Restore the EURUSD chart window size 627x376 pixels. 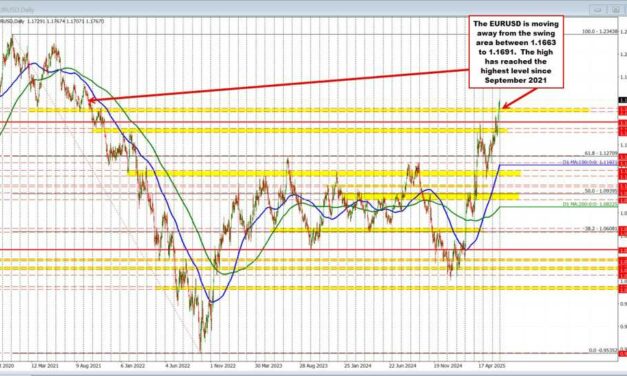(x=616, y=10)
